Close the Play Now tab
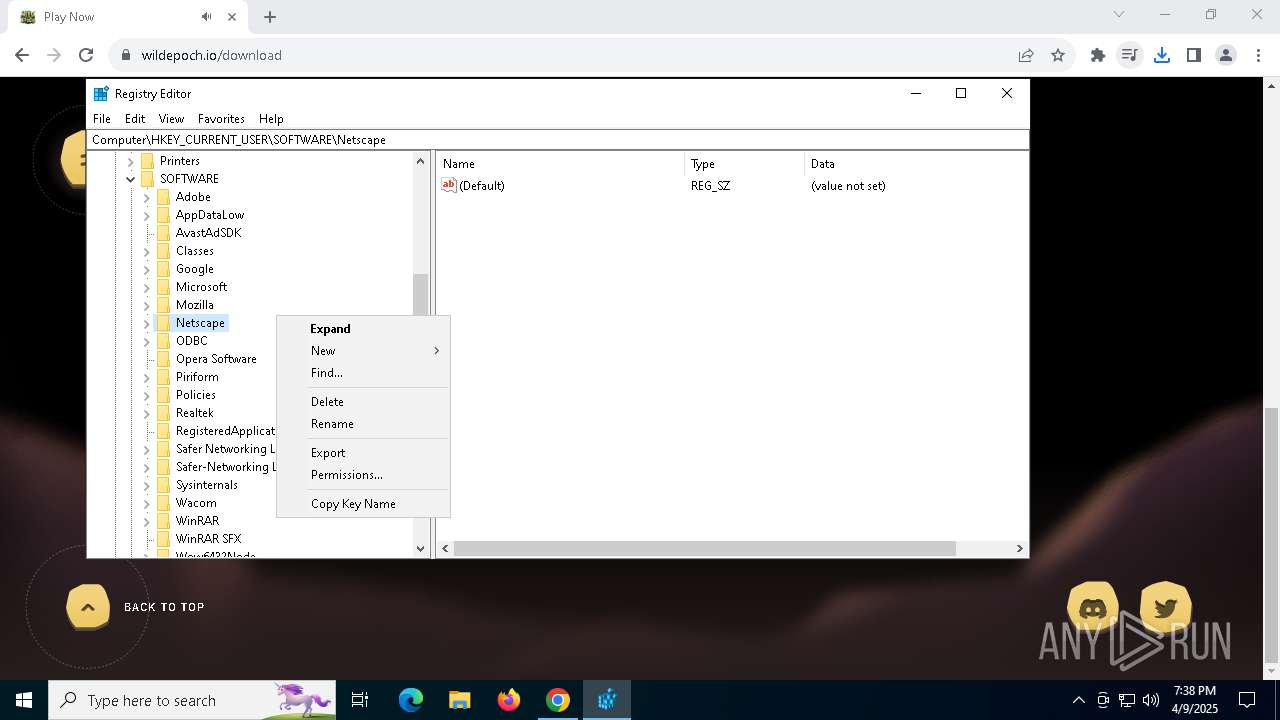 pyautogui.click(x=232, y=17)
